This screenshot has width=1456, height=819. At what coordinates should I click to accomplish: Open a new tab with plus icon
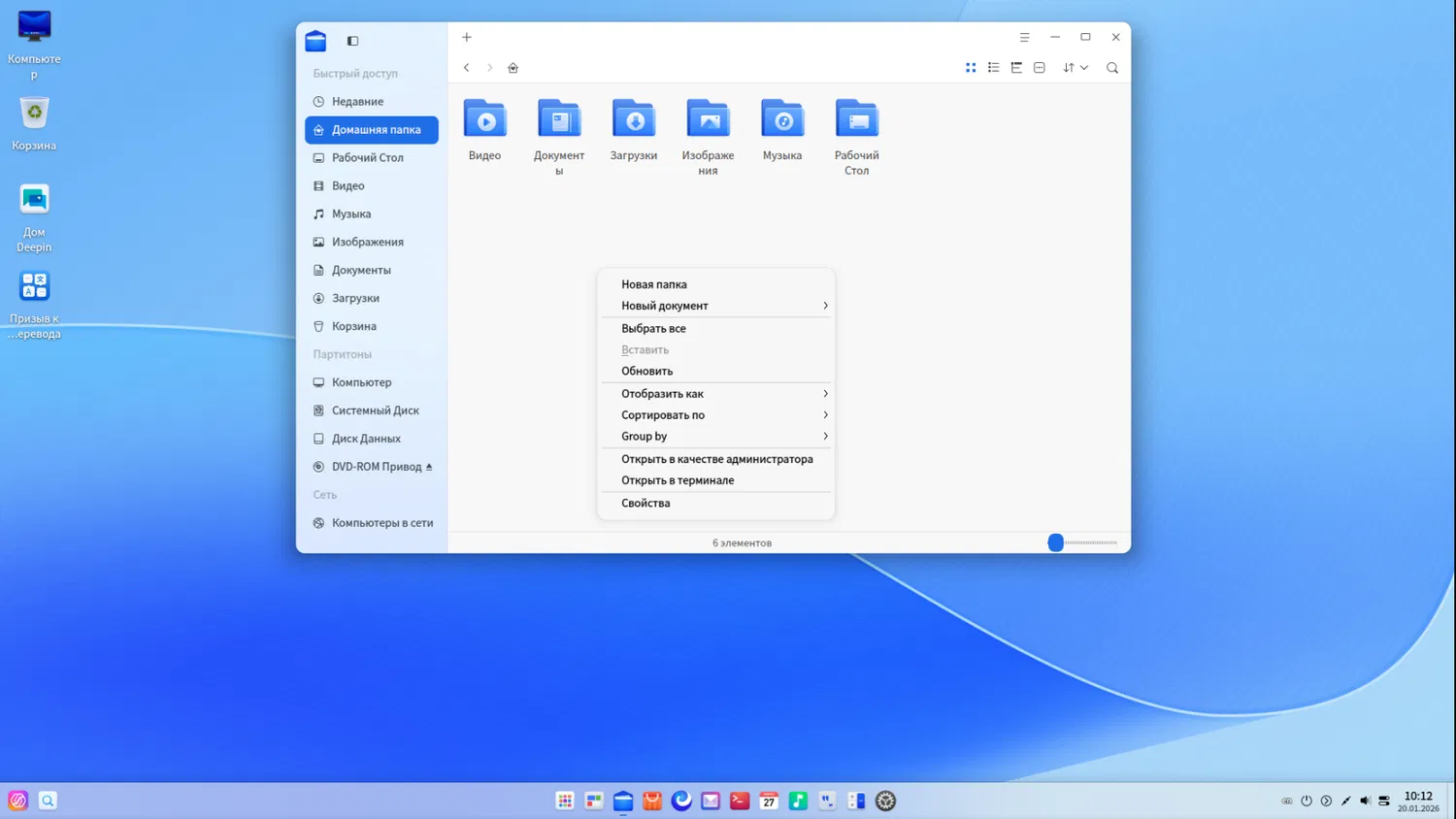click(467, 38)
